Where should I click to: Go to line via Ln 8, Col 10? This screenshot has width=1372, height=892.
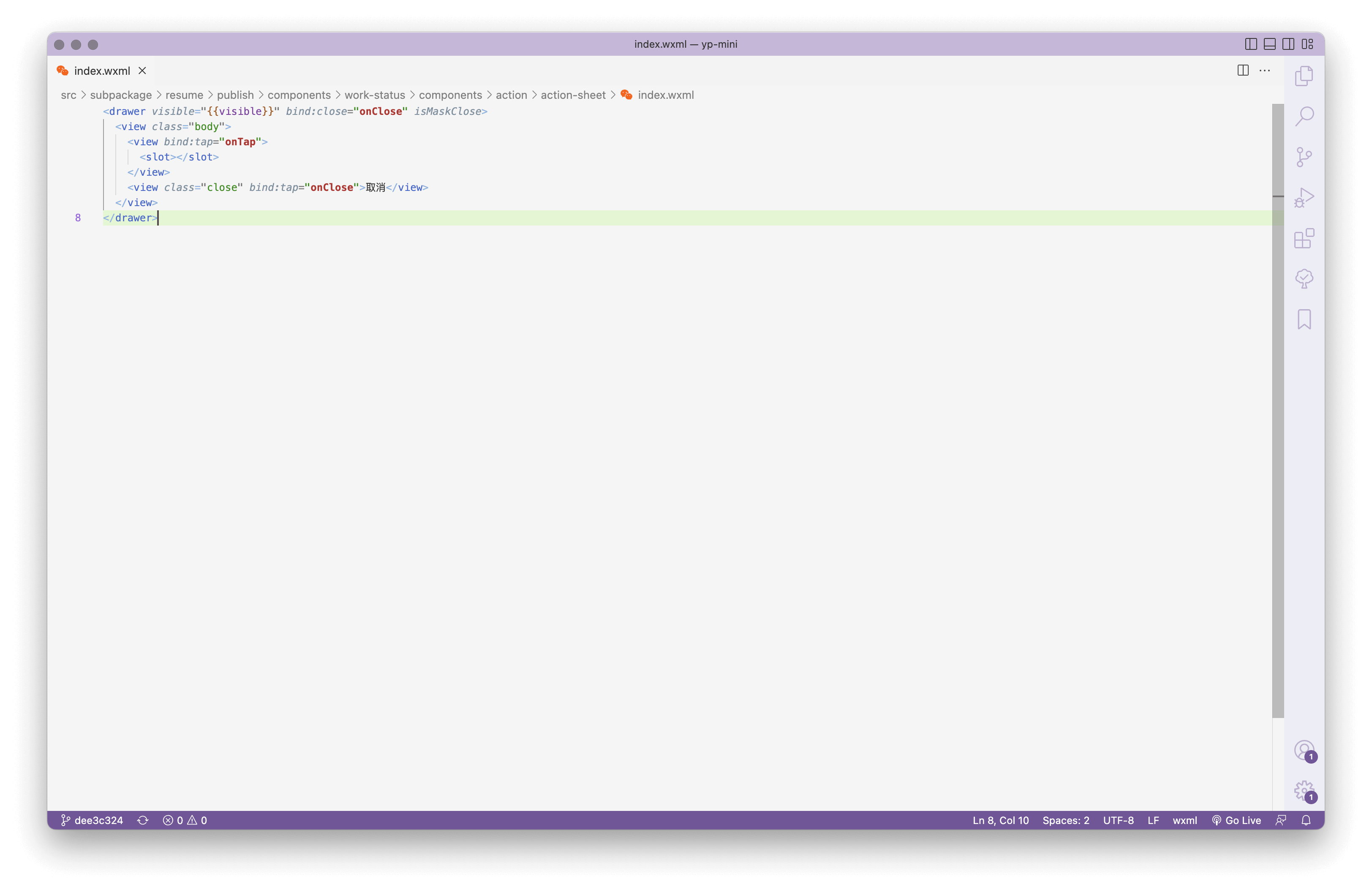pyautogui.click(x=1000, y=820)
